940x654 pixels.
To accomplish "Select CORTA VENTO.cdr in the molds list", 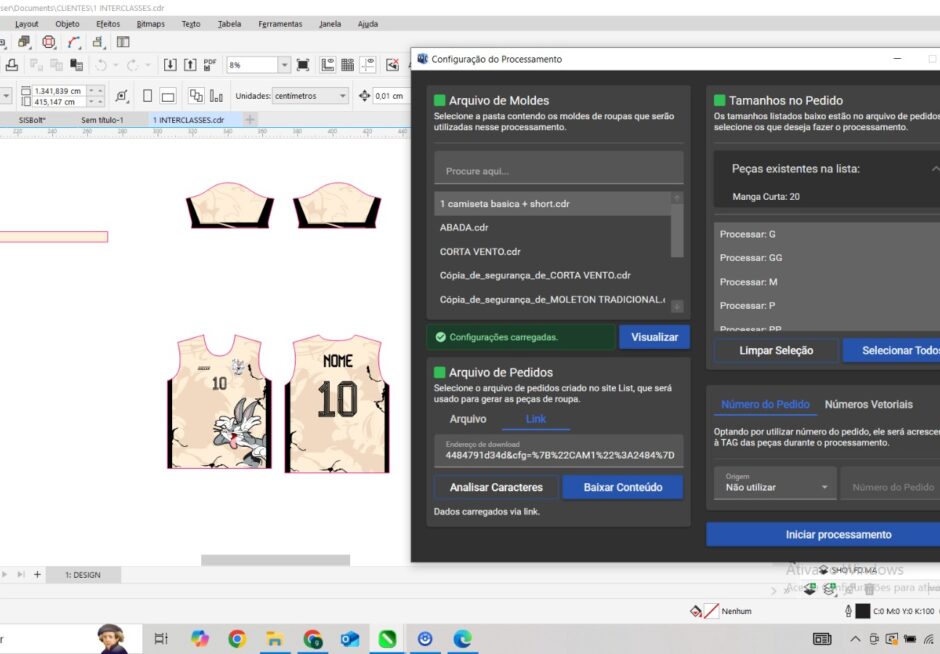I will point(552,252).
